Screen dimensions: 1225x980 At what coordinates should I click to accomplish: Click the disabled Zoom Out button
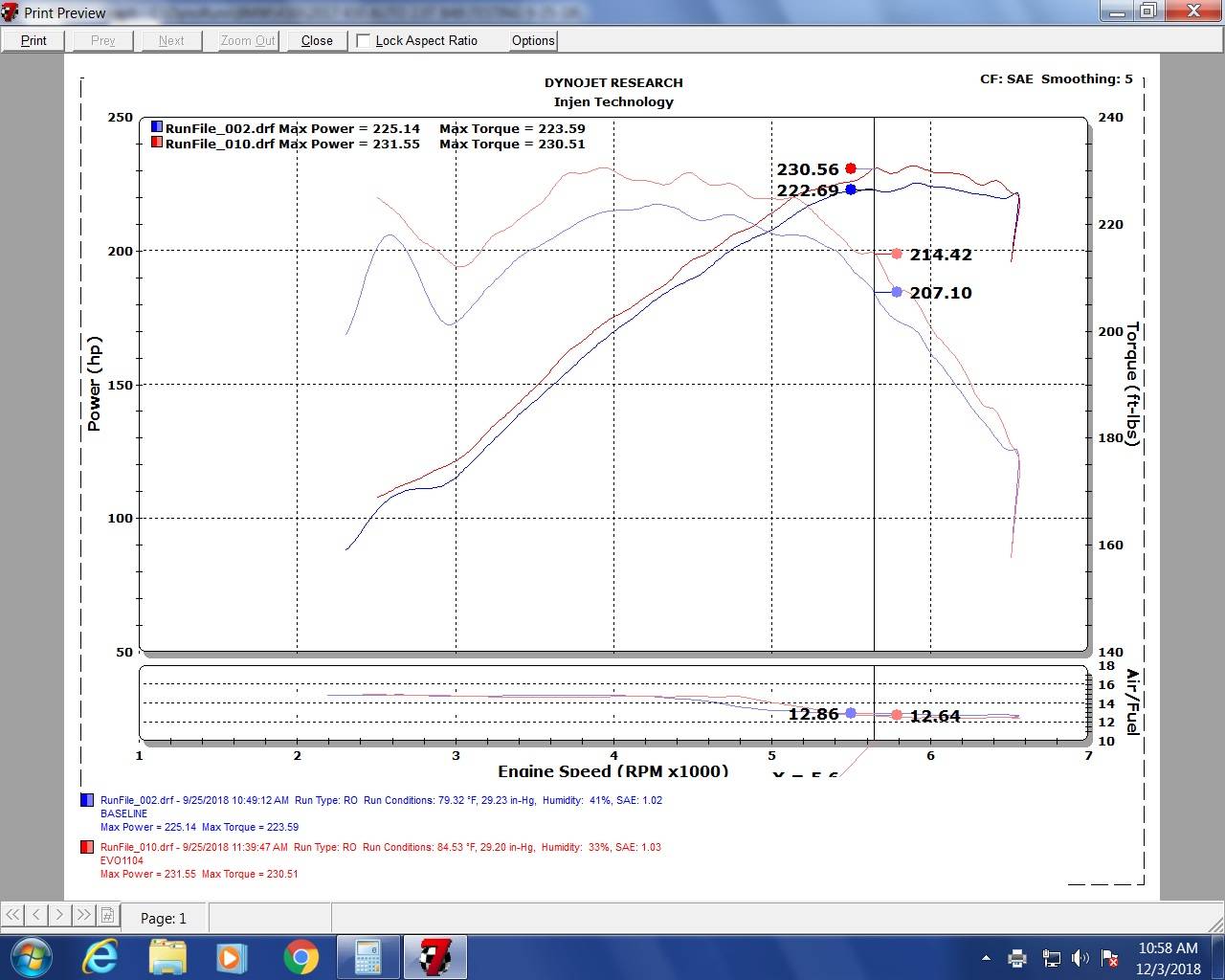pyautogui.click(x=247, y=40)
